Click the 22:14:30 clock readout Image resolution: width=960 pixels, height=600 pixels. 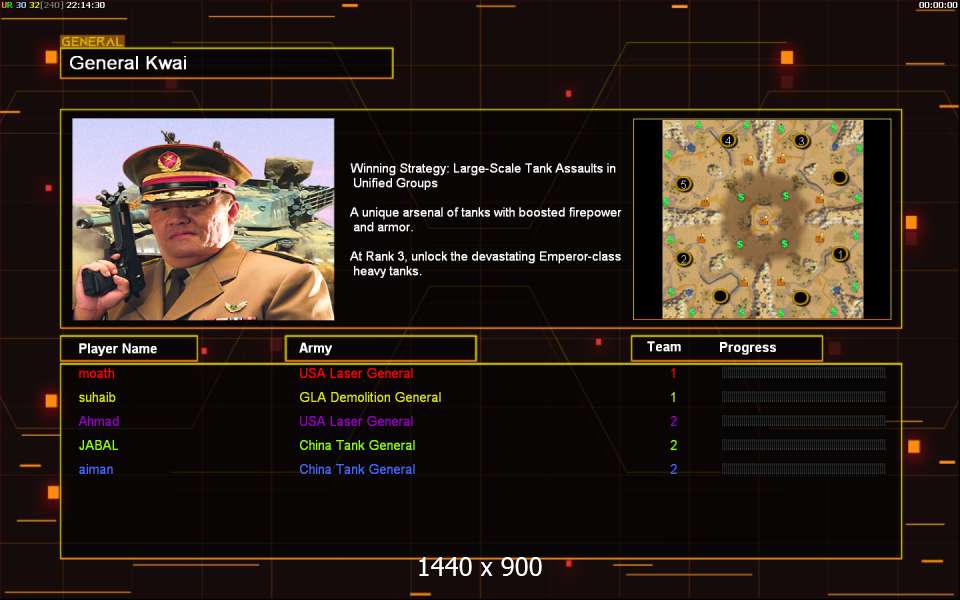click(x=85, y=5)
